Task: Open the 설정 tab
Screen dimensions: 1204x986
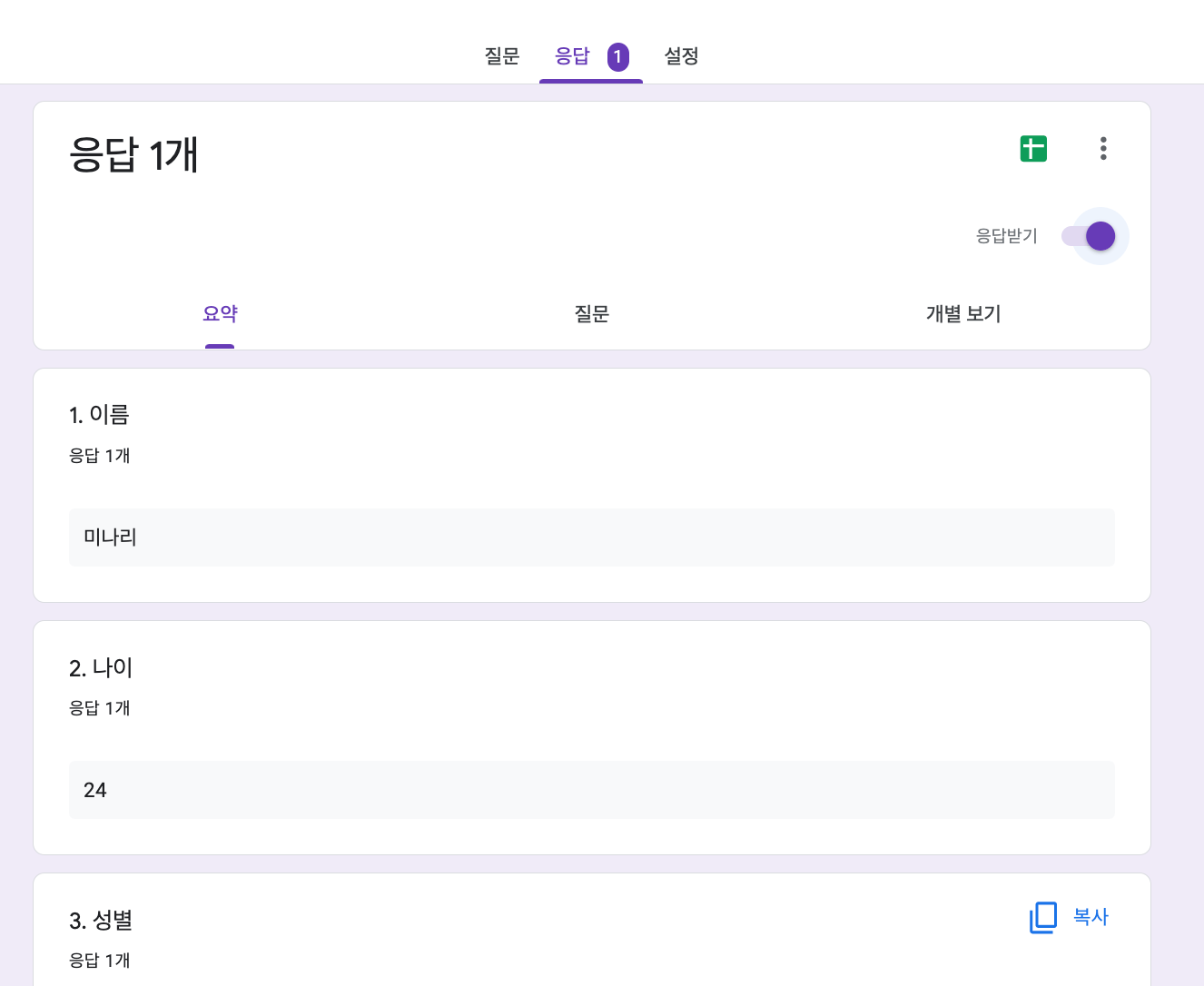Action: [x=681, y=56]
